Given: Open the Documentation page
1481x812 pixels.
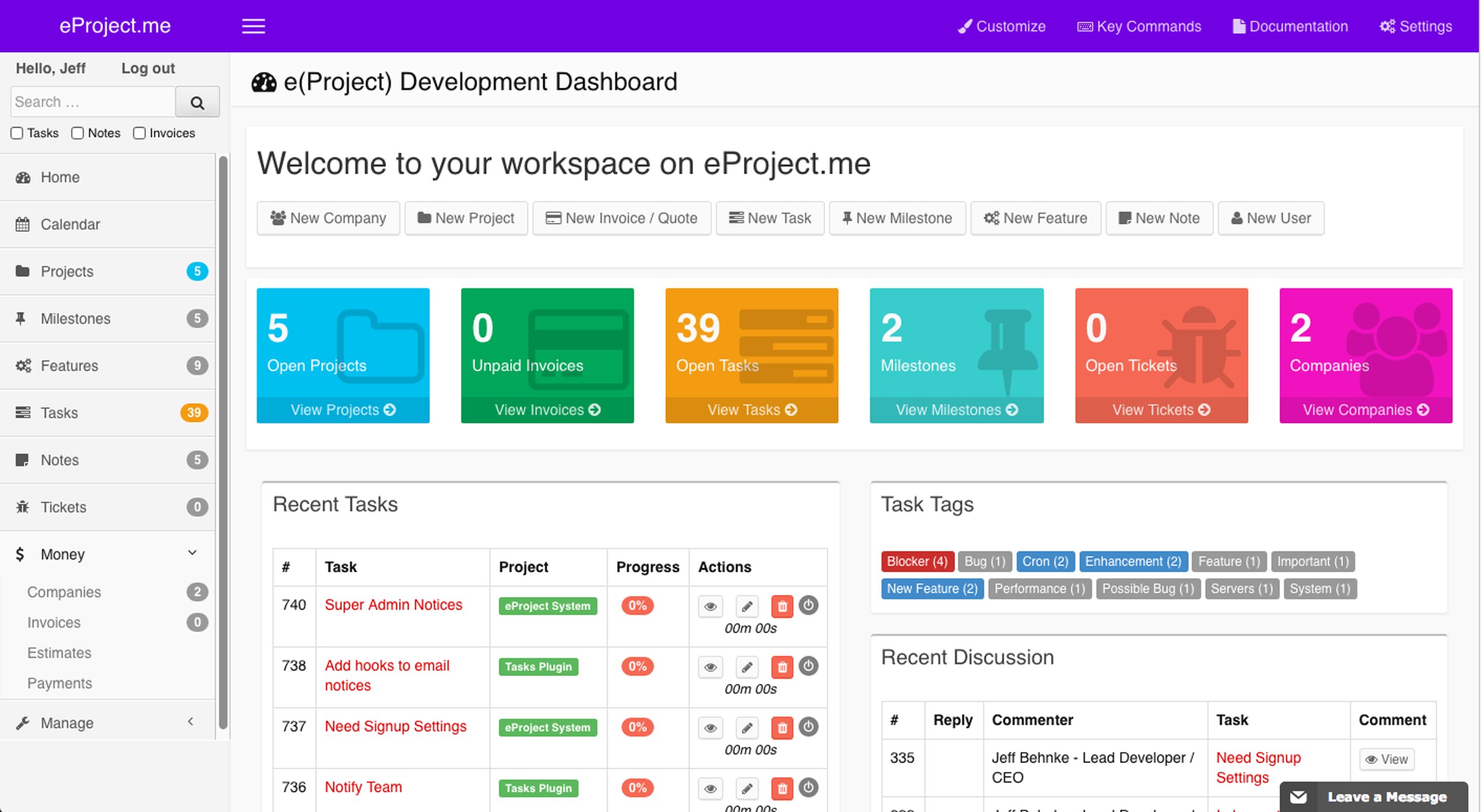Looking at the screenshot, I should tap(1291, 26).
